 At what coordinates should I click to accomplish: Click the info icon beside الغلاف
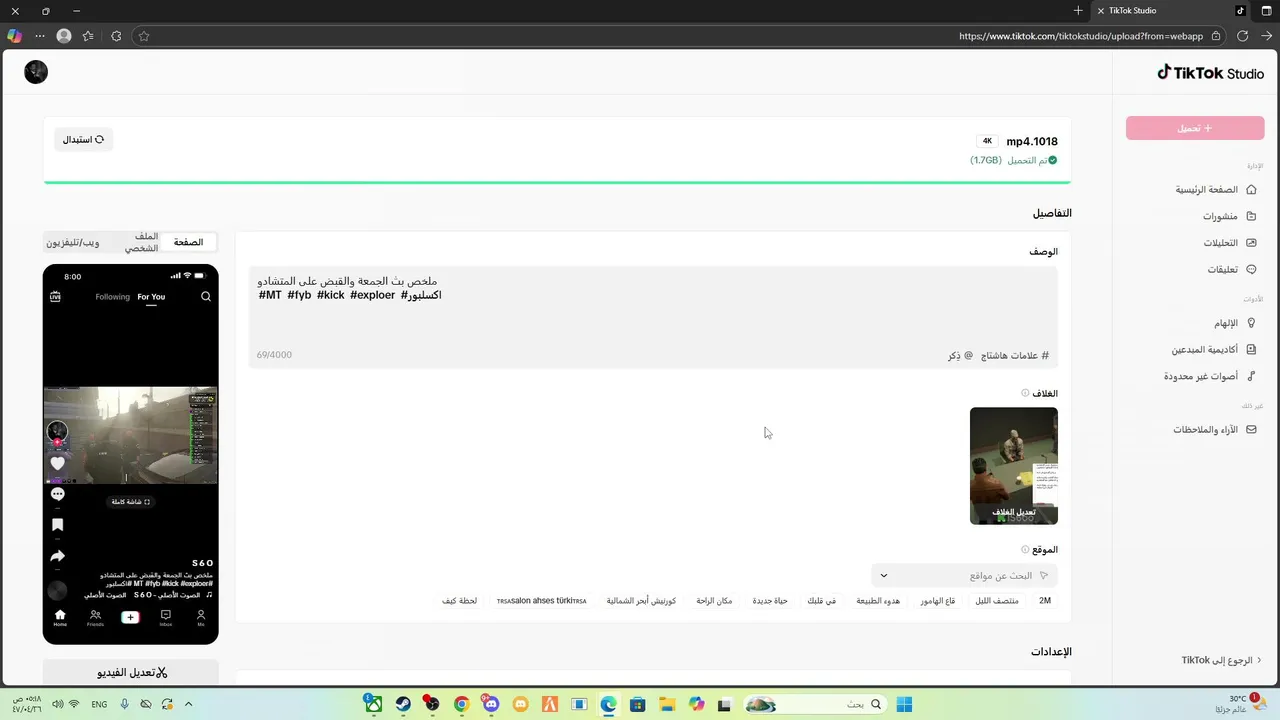[x=1025, y=393]
